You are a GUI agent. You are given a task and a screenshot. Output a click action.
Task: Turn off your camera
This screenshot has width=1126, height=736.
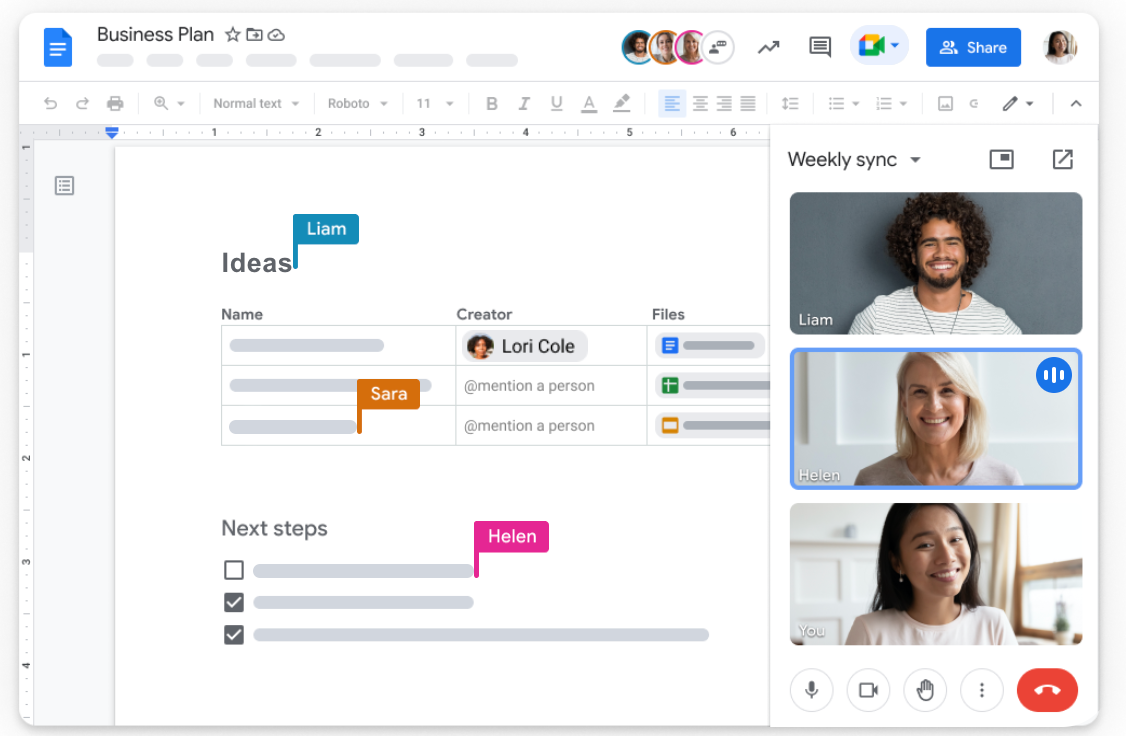868,690
